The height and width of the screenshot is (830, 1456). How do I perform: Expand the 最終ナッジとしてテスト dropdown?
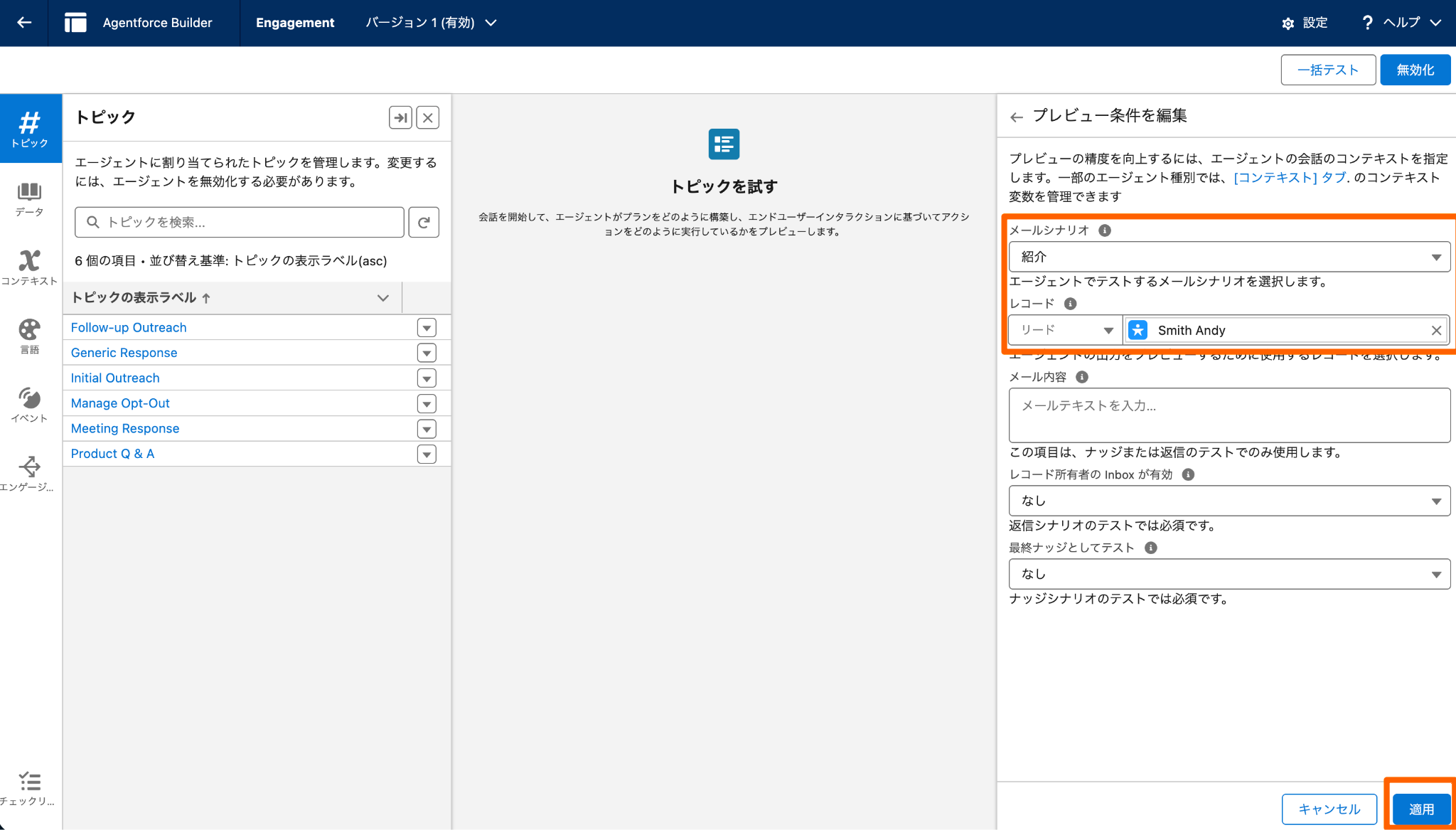click(1229, 574)
